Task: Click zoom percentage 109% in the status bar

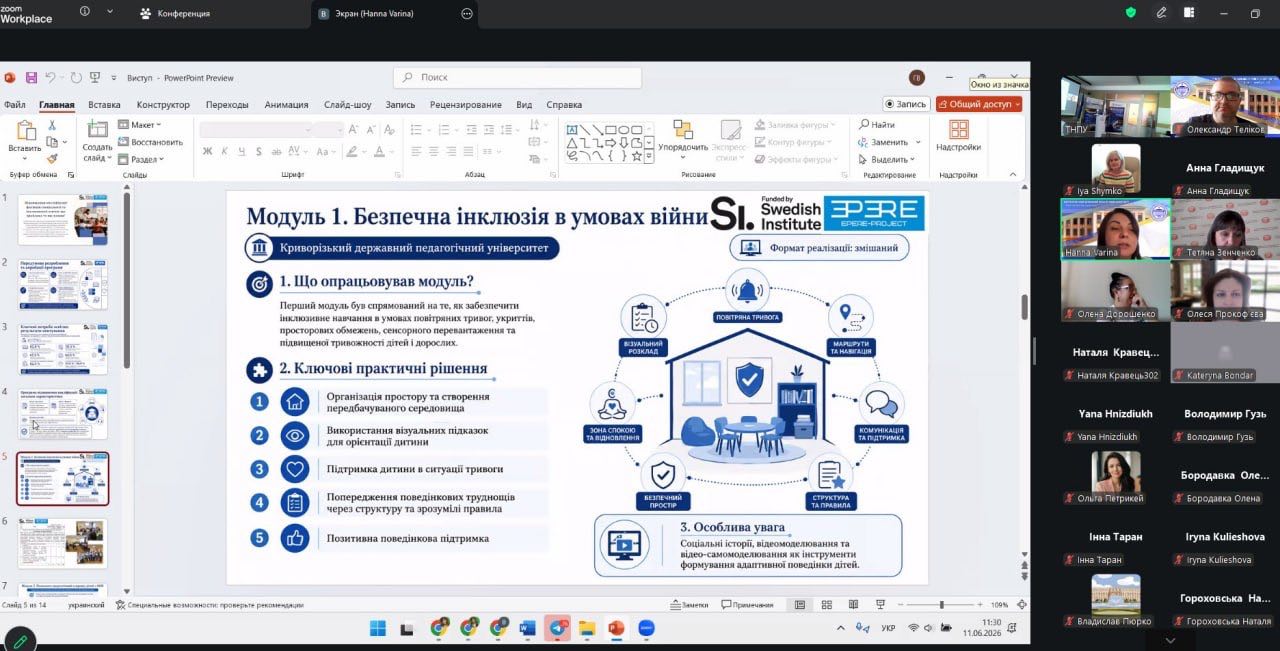Action: [x=1000, y=605]
